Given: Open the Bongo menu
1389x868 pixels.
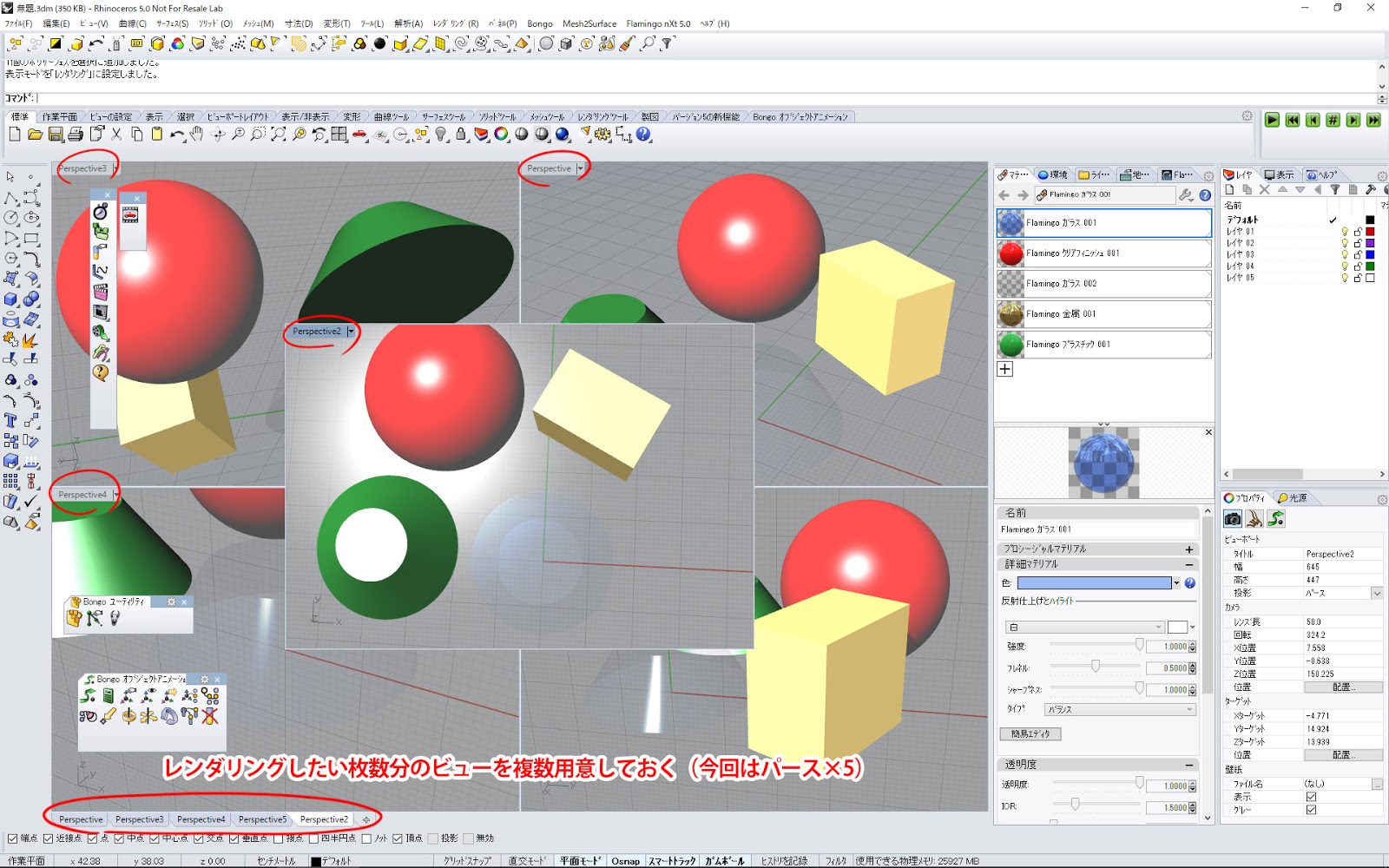Looking at the screenshot, I should point(539,23).
